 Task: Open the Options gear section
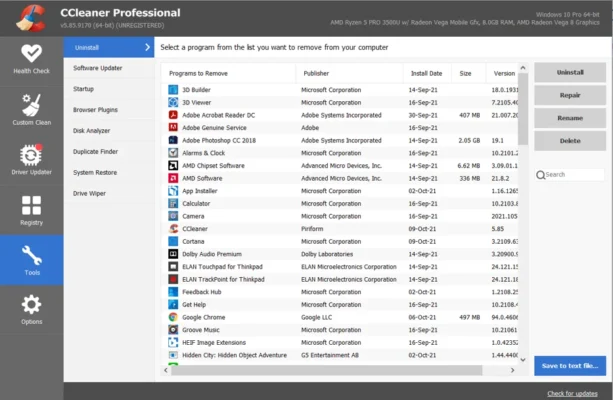pyautogui.click(x=30, y=310)
